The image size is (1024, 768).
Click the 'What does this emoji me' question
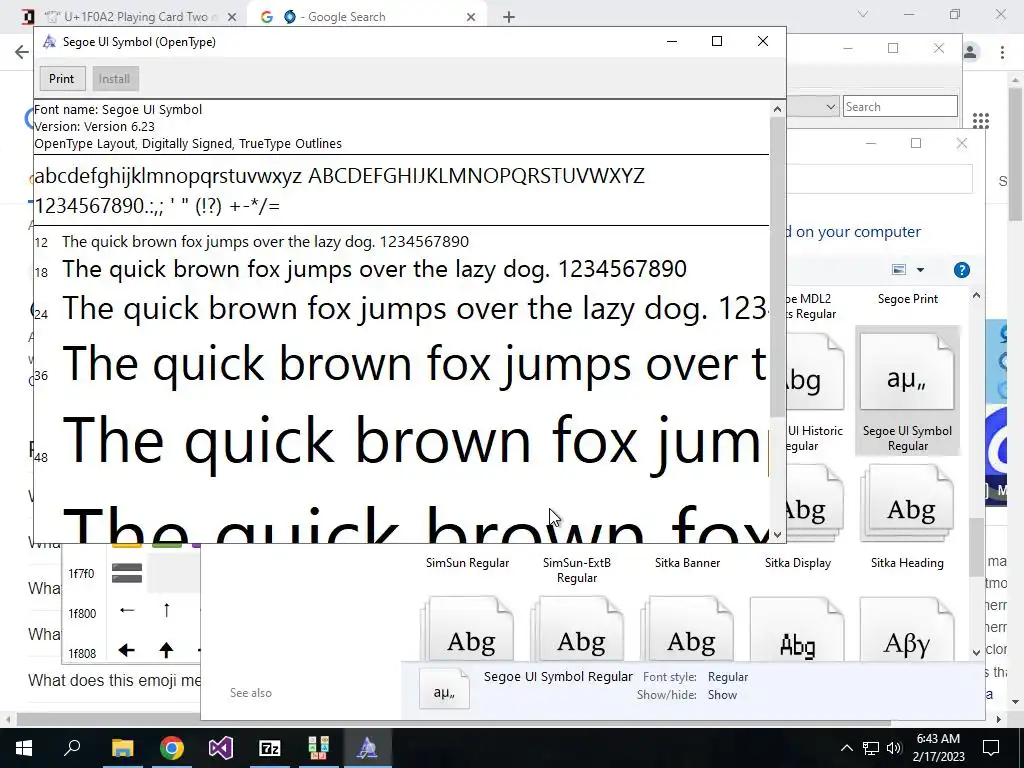click(x=114, y=680)
